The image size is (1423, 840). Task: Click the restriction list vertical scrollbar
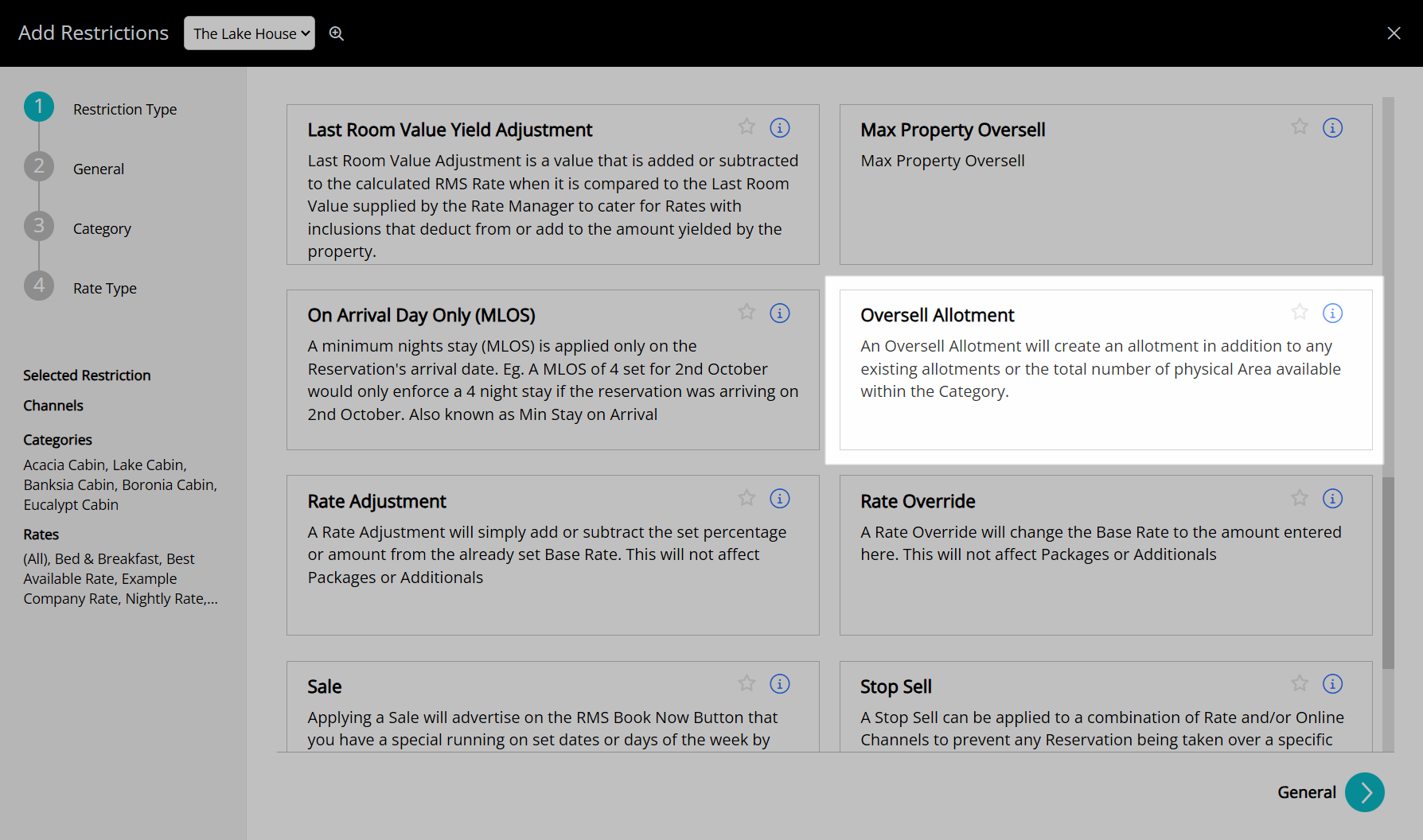[1389, 573]
